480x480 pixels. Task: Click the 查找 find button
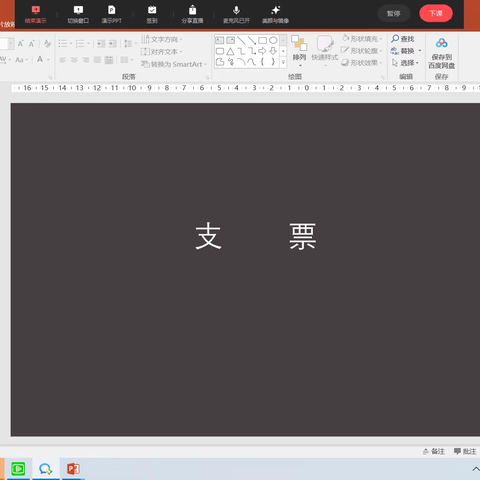point(403,39)
